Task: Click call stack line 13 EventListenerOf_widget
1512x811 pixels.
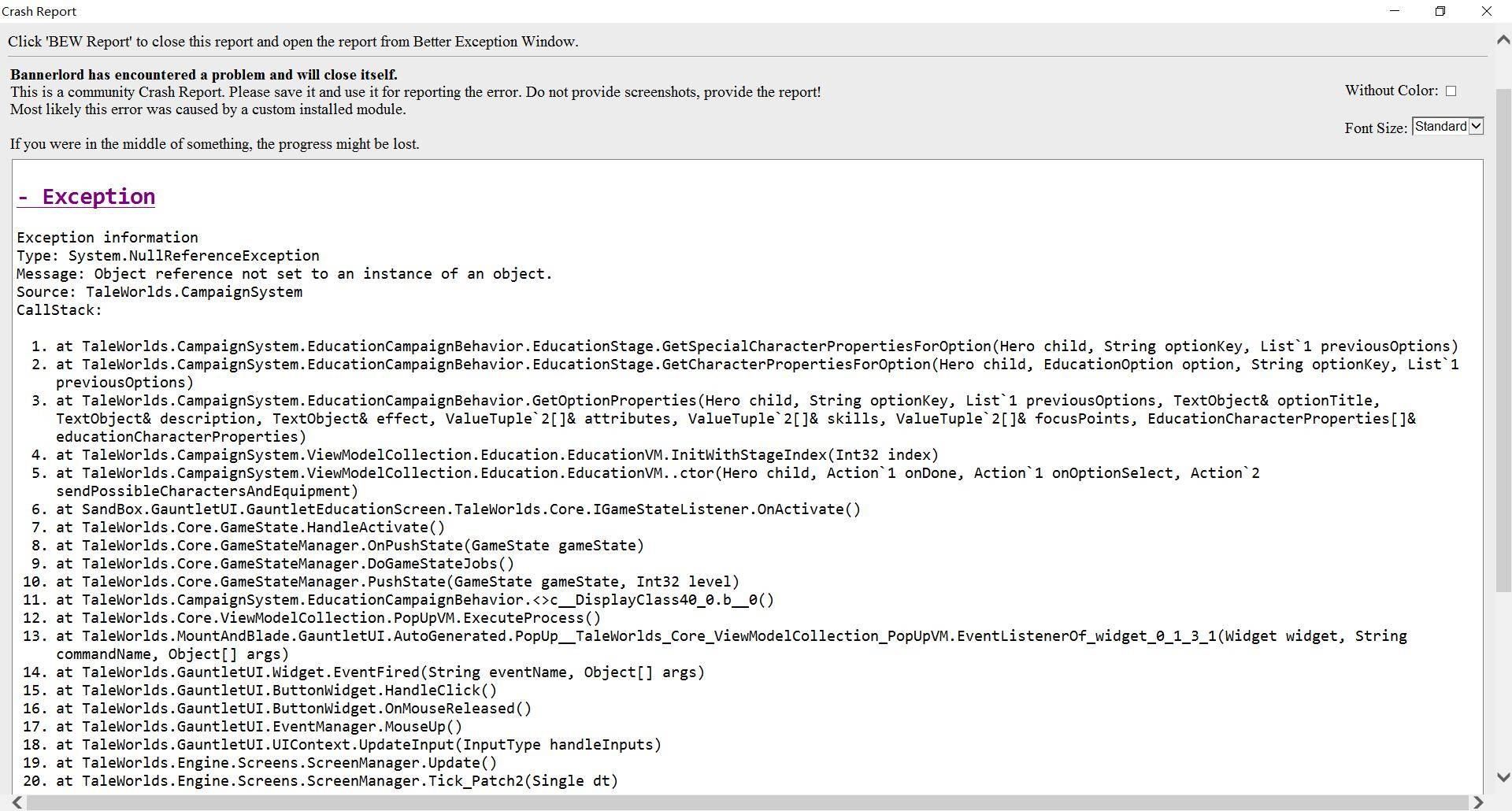Action: click(x=732, y=645)
